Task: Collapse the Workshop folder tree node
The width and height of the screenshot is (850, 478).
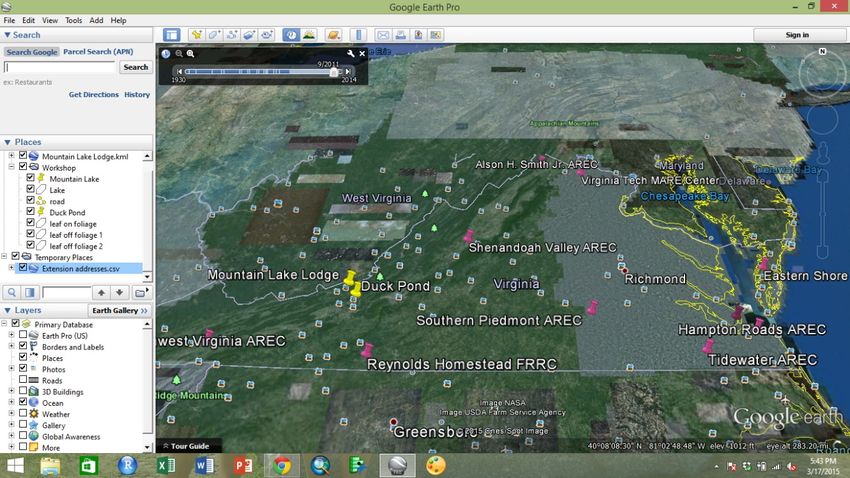Action: pos(11,166)
